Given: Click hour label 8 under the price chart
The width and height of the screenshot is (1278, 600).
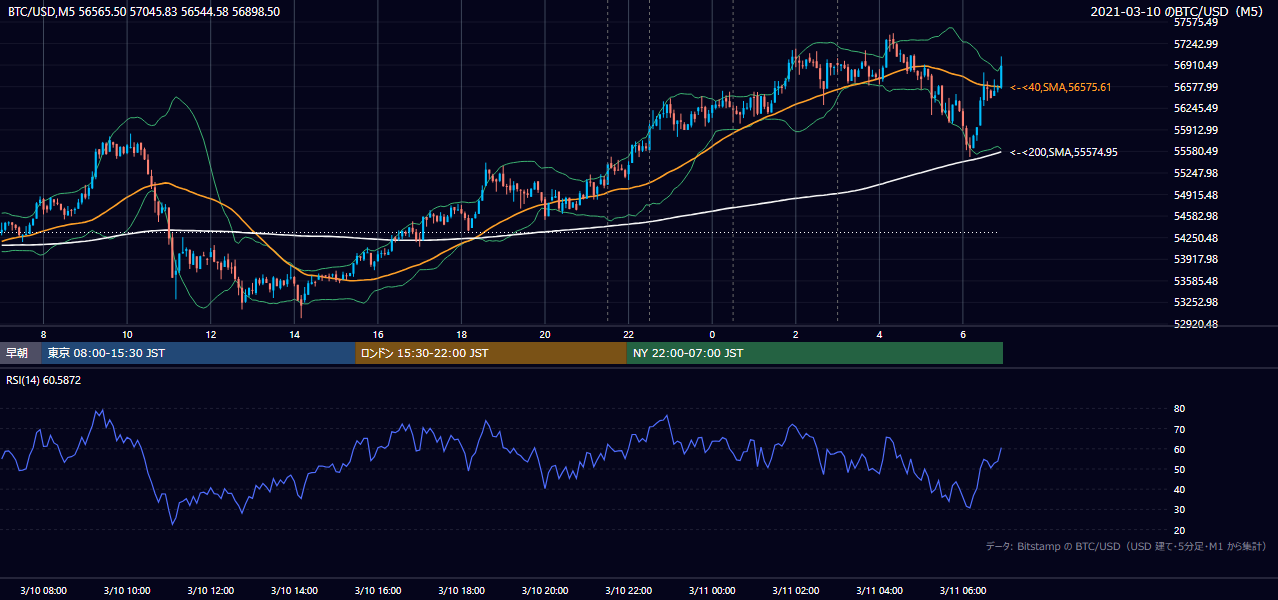Looking at the screenshot, I should (x=43, y=334).
